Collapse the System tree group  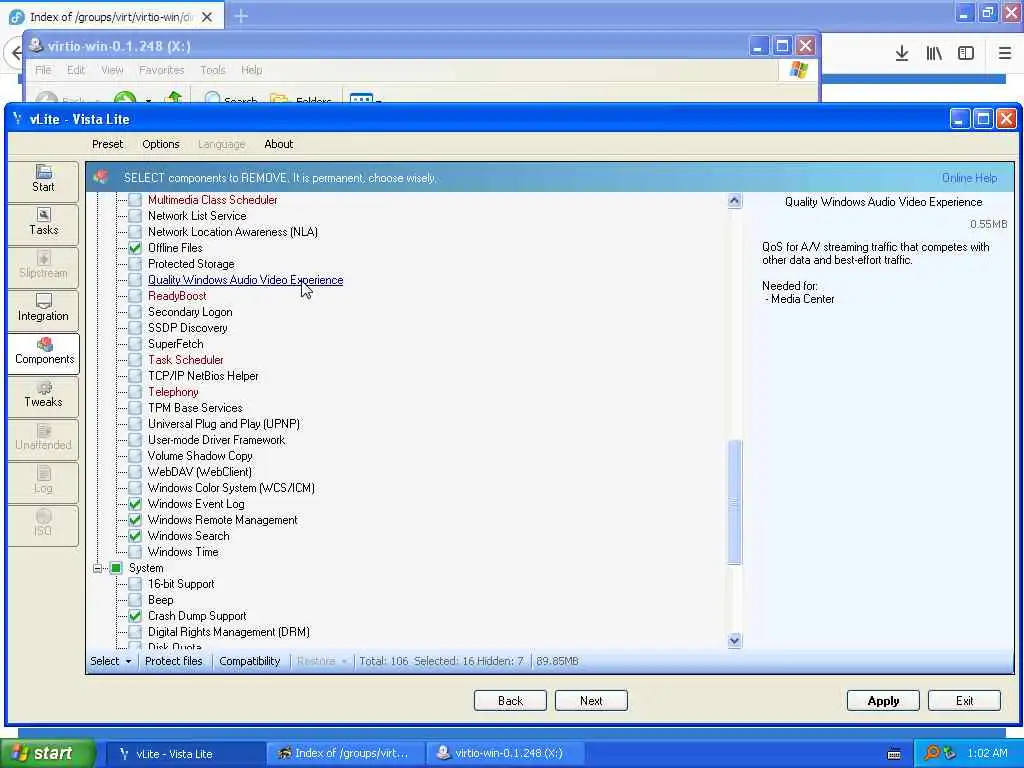tap(97, 568)
